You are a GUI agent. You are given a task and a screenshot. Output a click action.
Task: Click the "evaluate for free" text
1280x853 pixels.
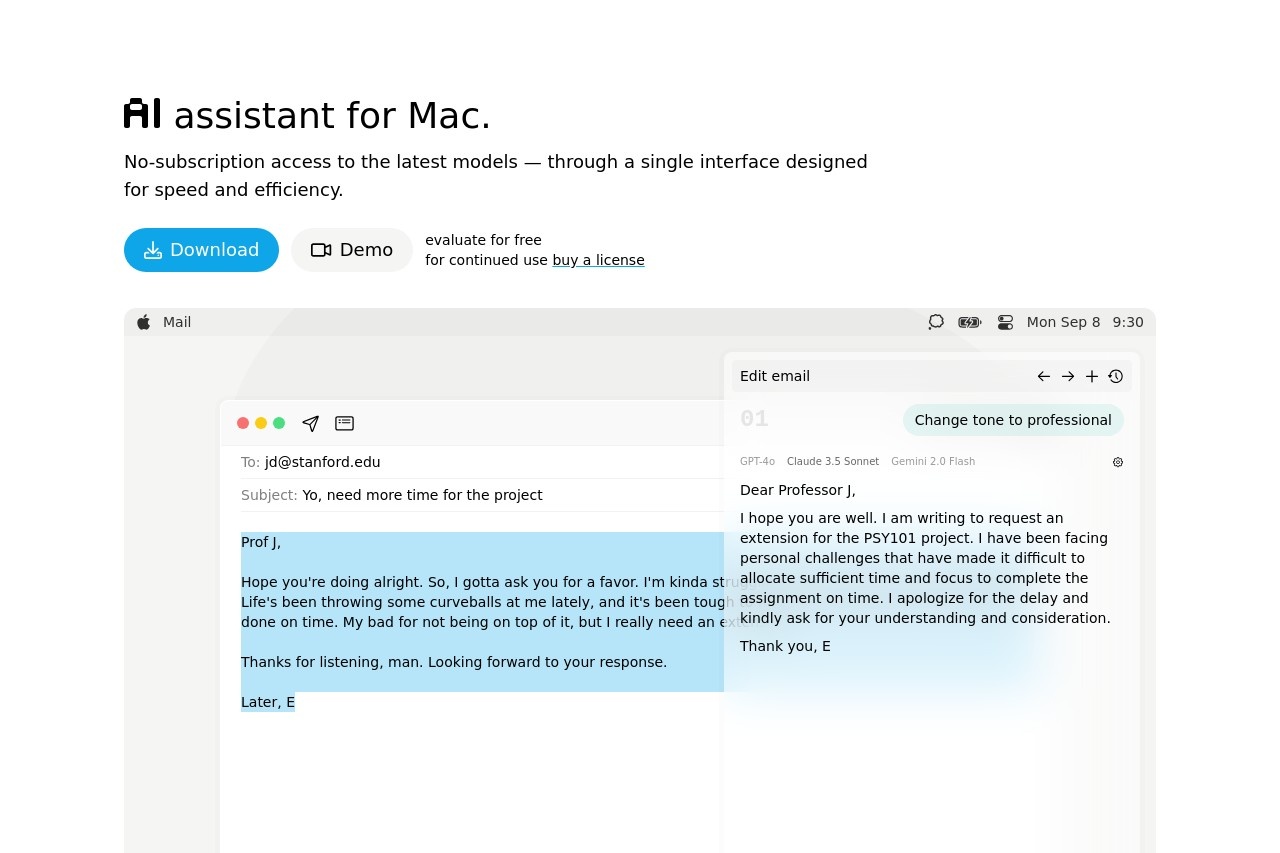coord(483,240)
